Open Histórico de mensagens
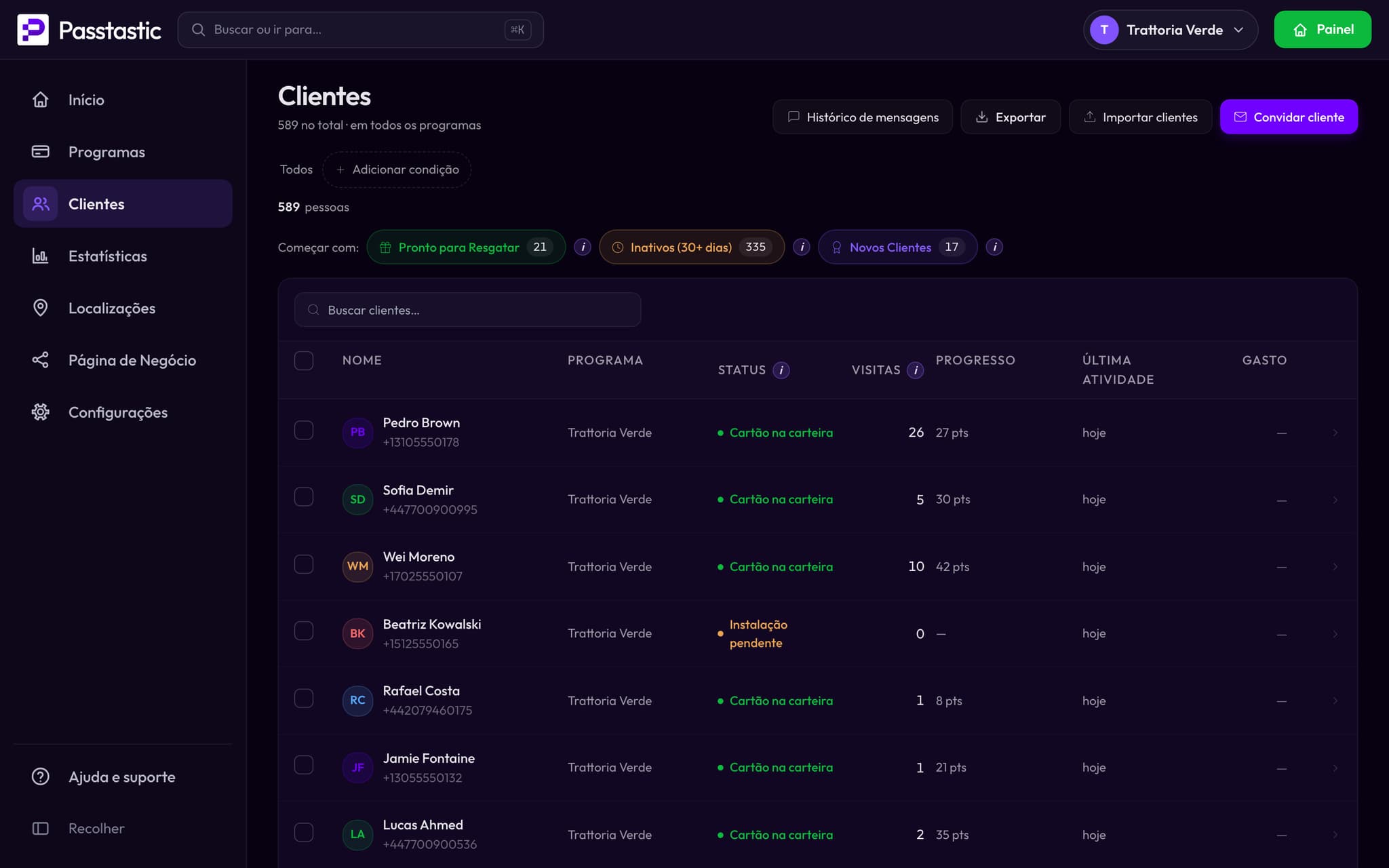Screen dimensions: 1389x868 pyautogui.click(x=863, y=117)
